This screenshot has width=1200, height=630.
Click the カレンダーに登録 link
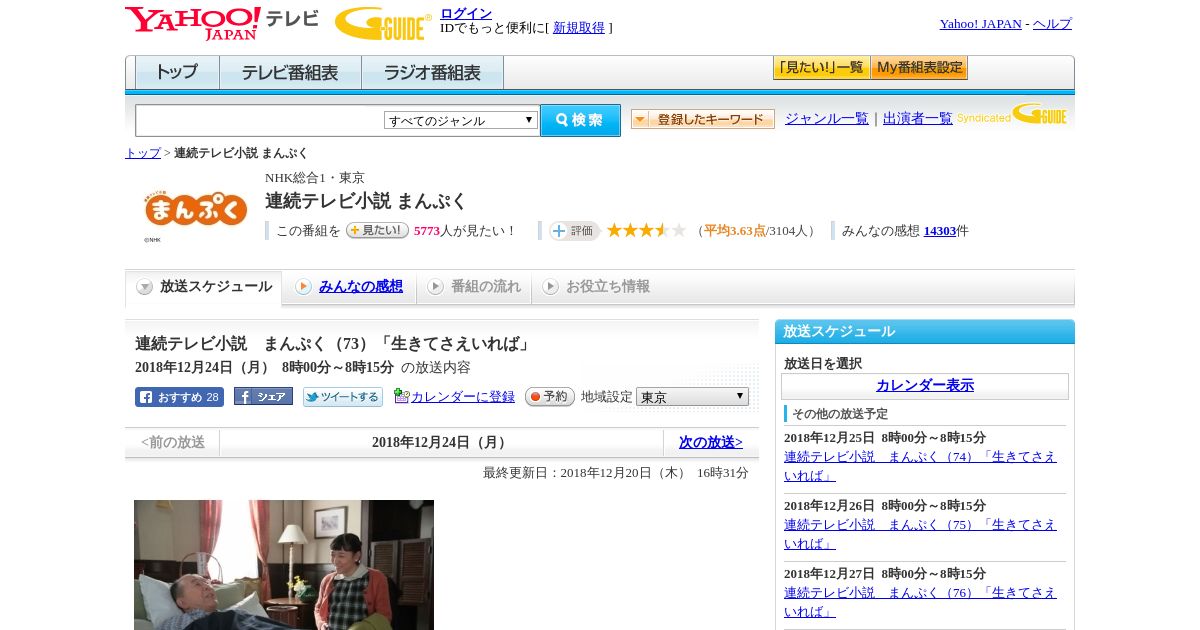463,397
